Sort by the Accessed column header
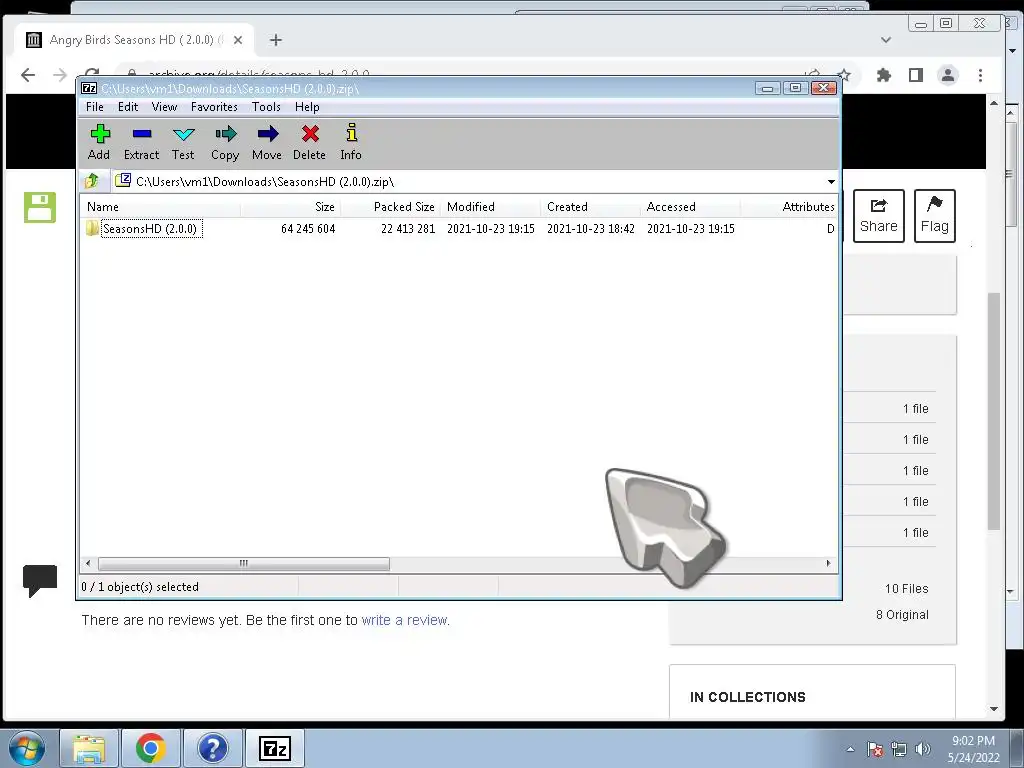1024x768 pixels. 690,207
